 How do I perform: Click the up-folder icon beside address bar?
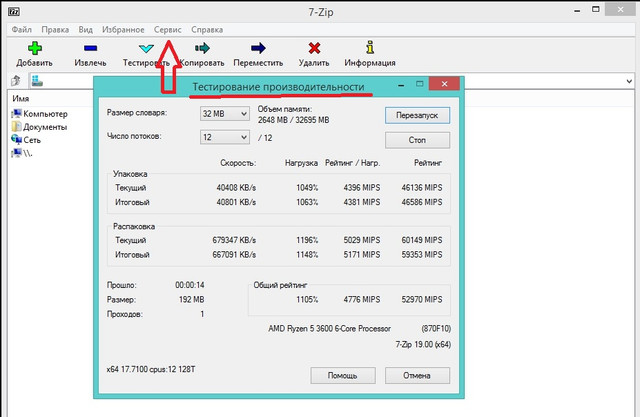[x=16, y=80]
